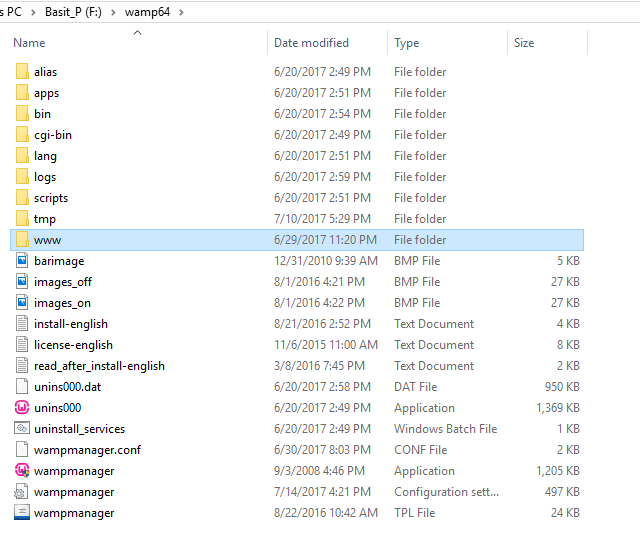Select the wampmanager.conf file icon

pos(22,449)
